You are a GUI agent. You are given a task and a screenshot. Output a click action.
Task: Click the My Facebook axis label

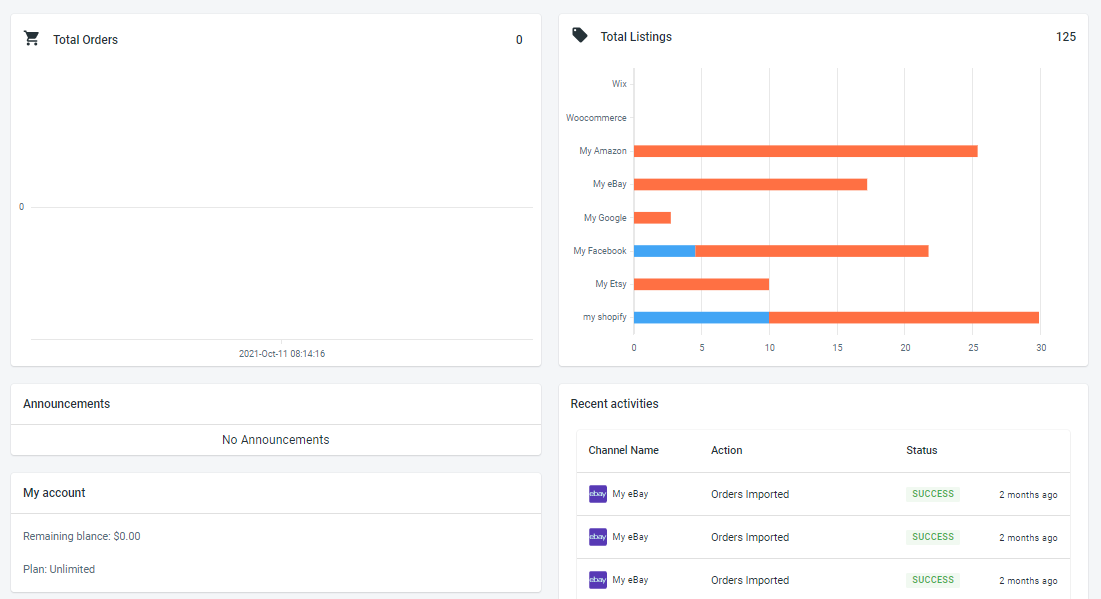tap(600, 251)
